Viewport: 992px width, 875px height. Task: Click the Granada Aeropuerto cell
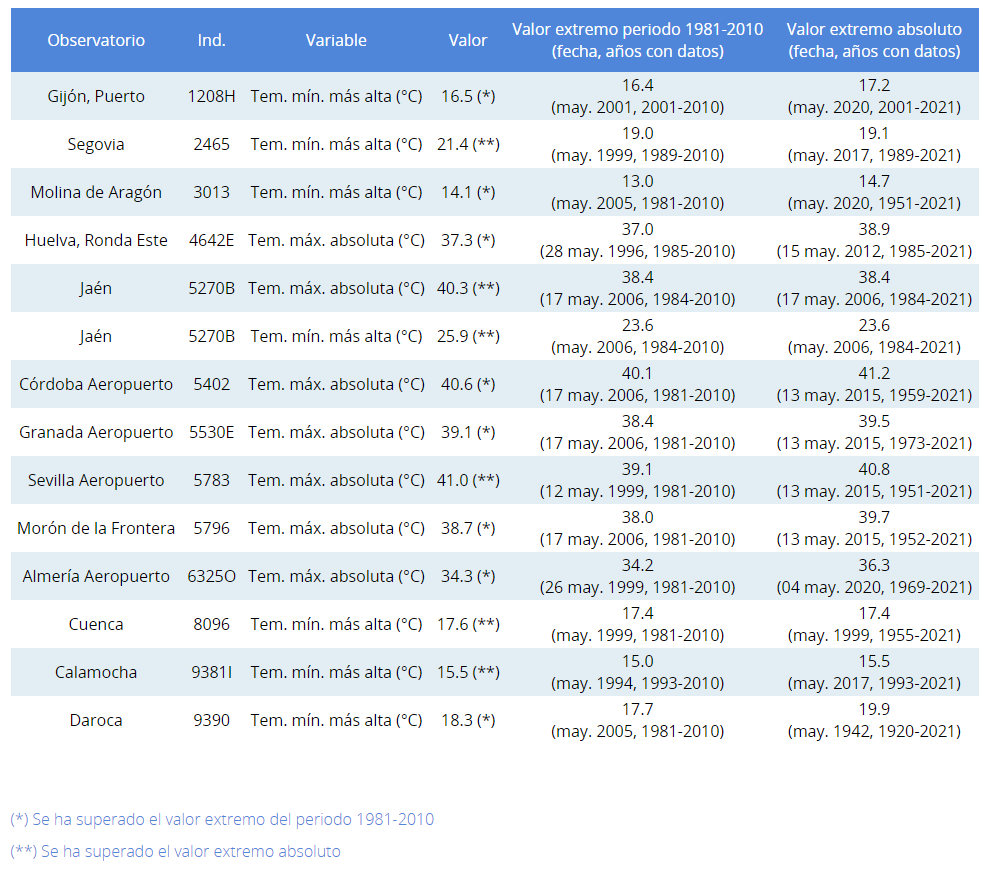[96, 433]
